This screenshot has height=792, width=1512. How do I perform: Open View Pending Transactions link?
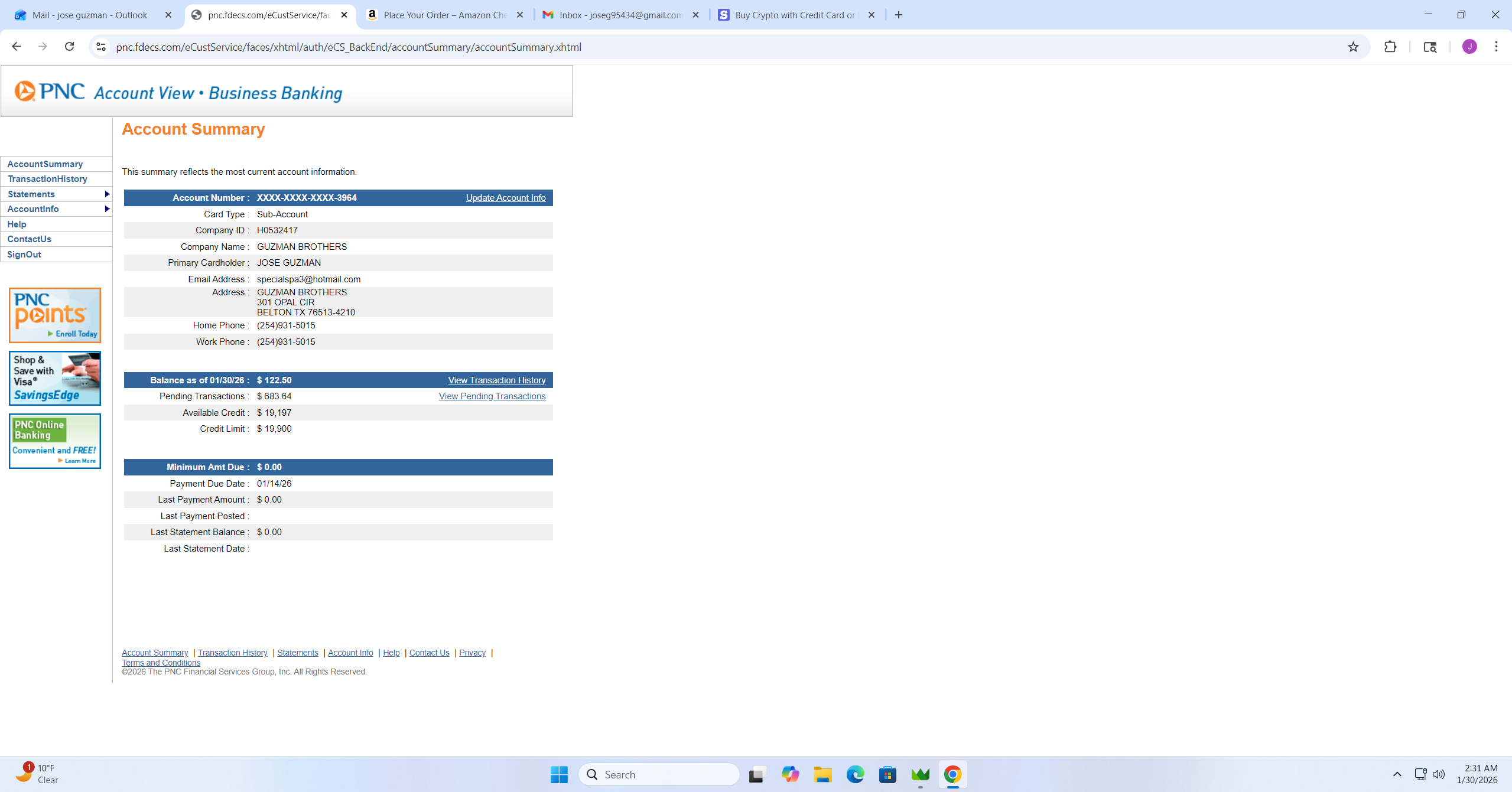pos(492,396)
